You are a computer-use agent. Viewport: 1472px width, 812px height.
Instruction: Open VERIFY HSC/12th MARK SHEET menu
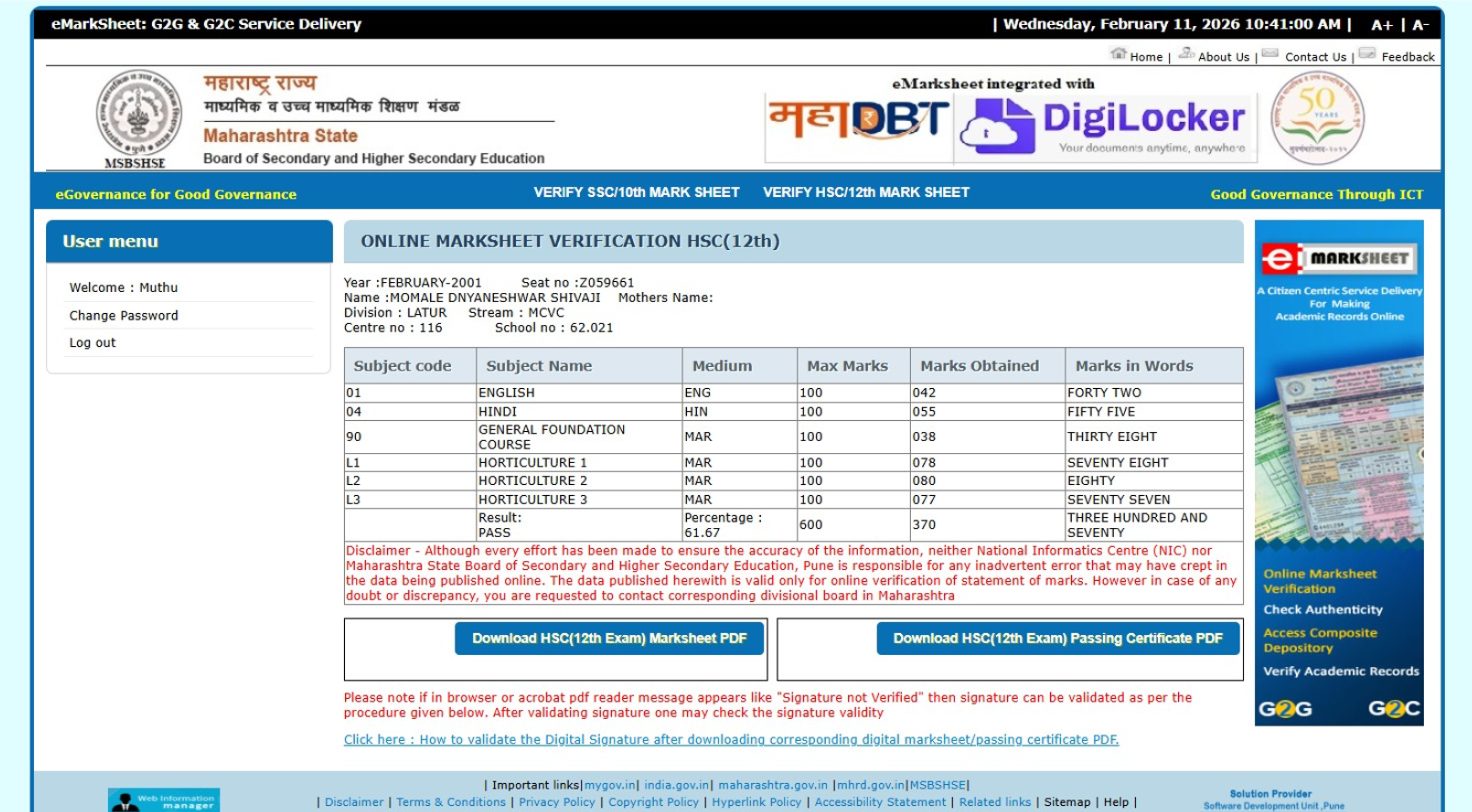[x=866, y=193]
